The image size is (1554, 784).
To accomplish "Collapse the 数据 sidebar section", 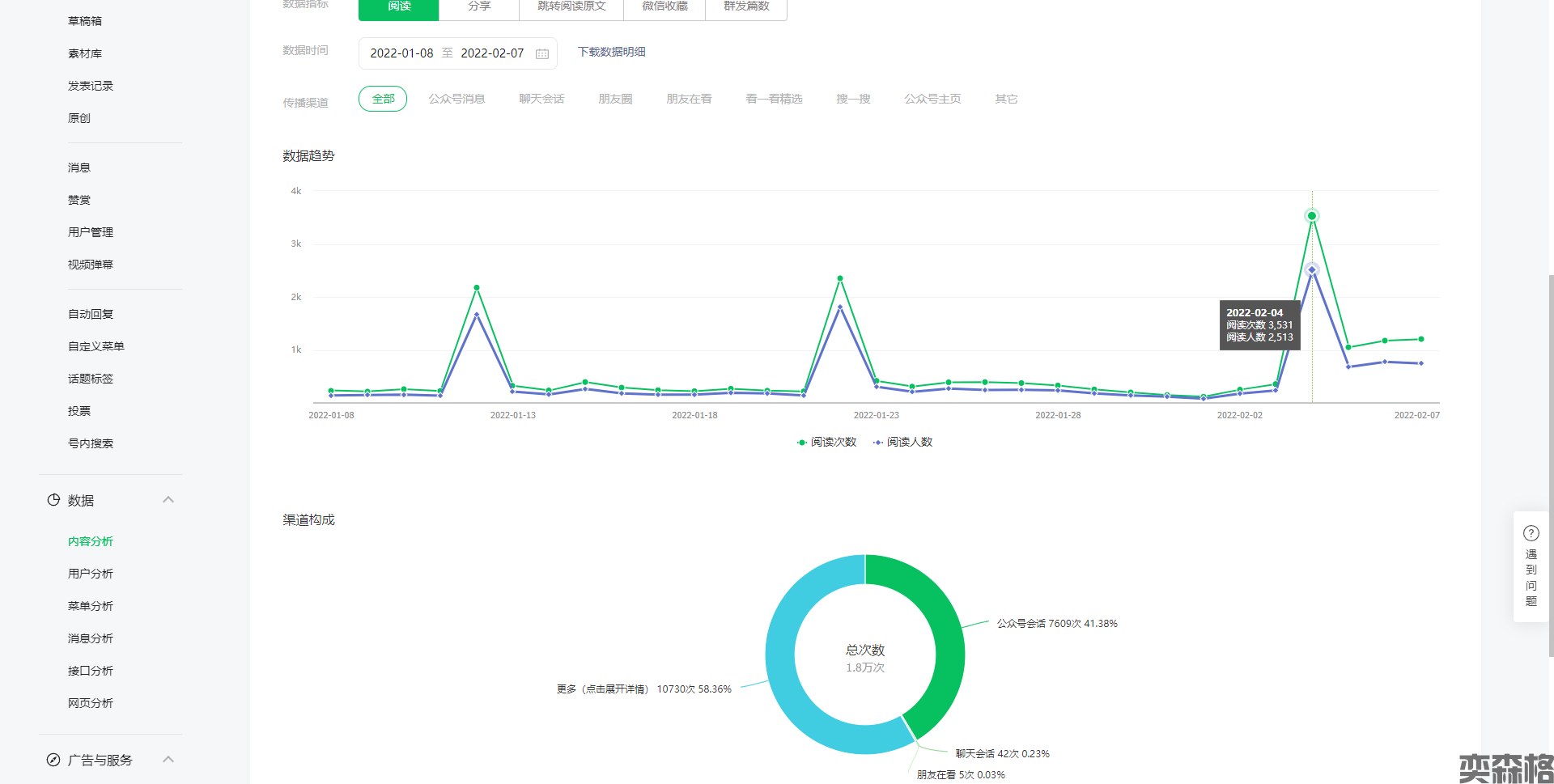I will [x=168, y=500].
